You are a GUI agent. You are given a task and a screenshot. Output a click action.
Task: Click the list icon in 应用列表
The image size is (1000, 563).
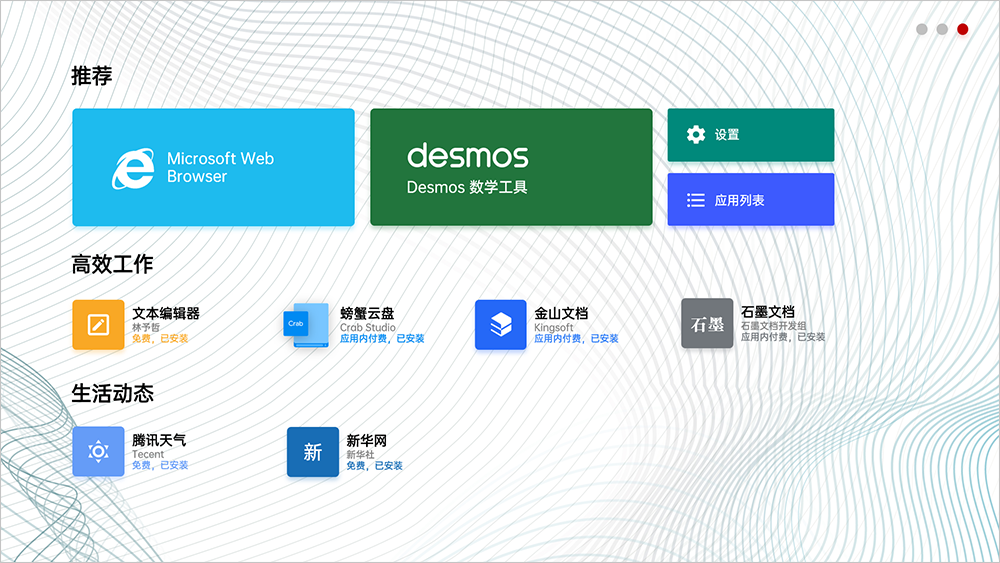tap(696, 200)
